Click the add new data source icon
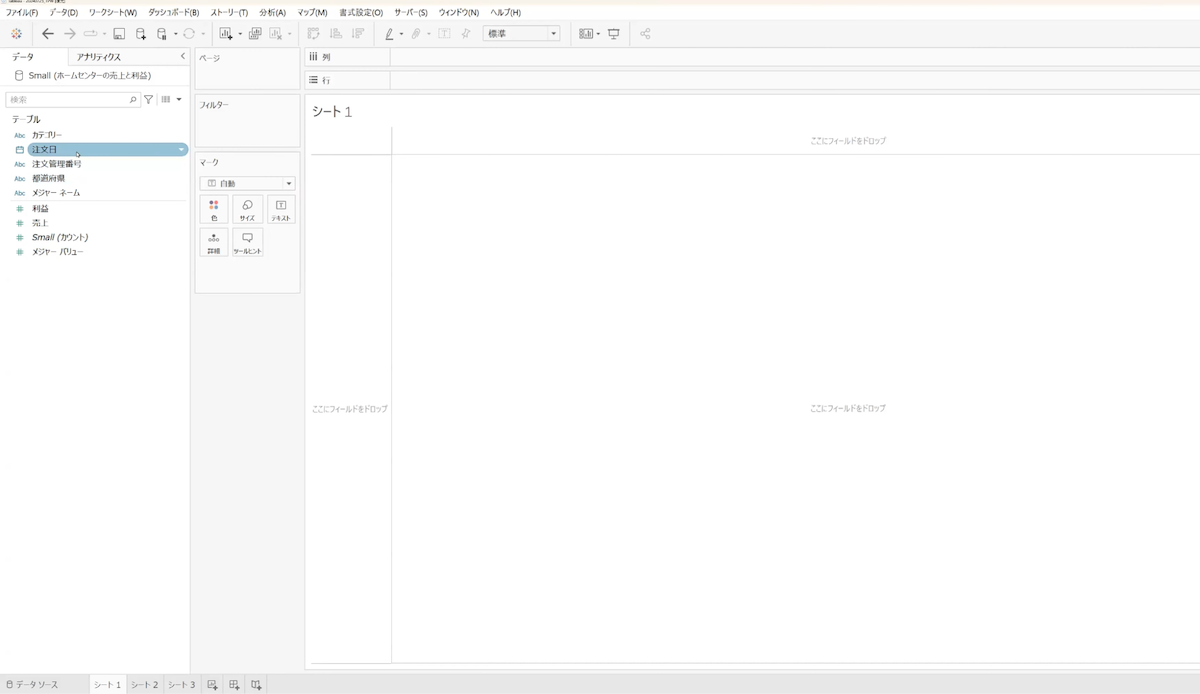This screenshot has width=1200, height=694. pos(140,34)
